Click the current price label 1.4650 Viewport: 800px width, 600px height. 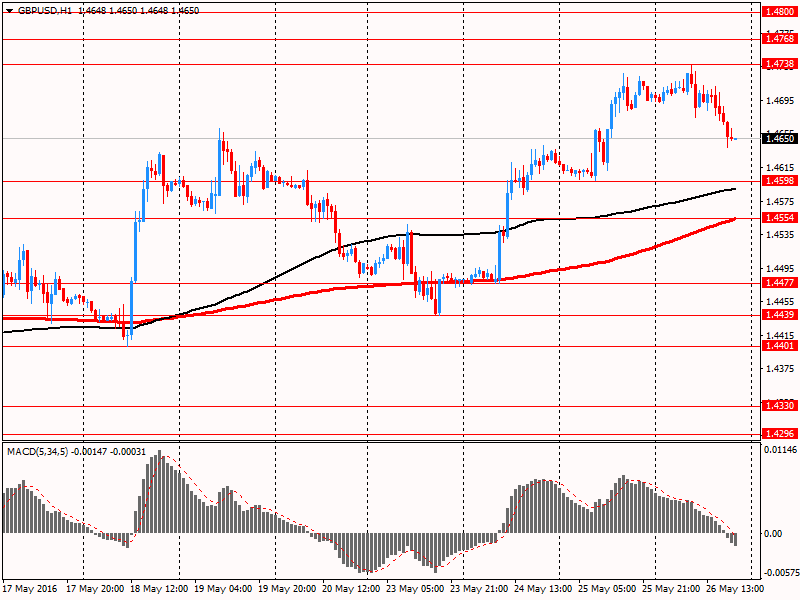[x=779, y=138]
